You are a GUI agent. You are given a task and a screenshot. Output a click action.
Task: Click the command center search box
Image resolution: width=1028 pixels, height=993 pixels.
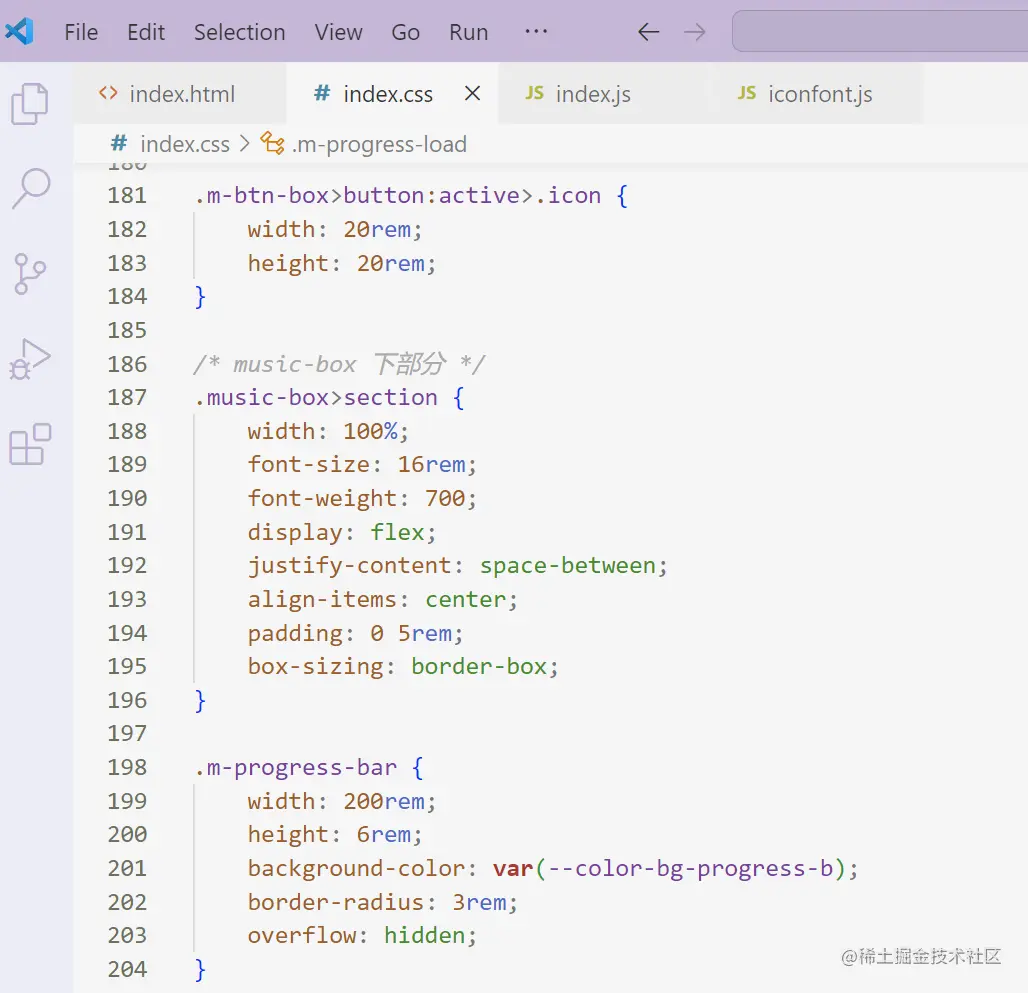pos(880,31)
